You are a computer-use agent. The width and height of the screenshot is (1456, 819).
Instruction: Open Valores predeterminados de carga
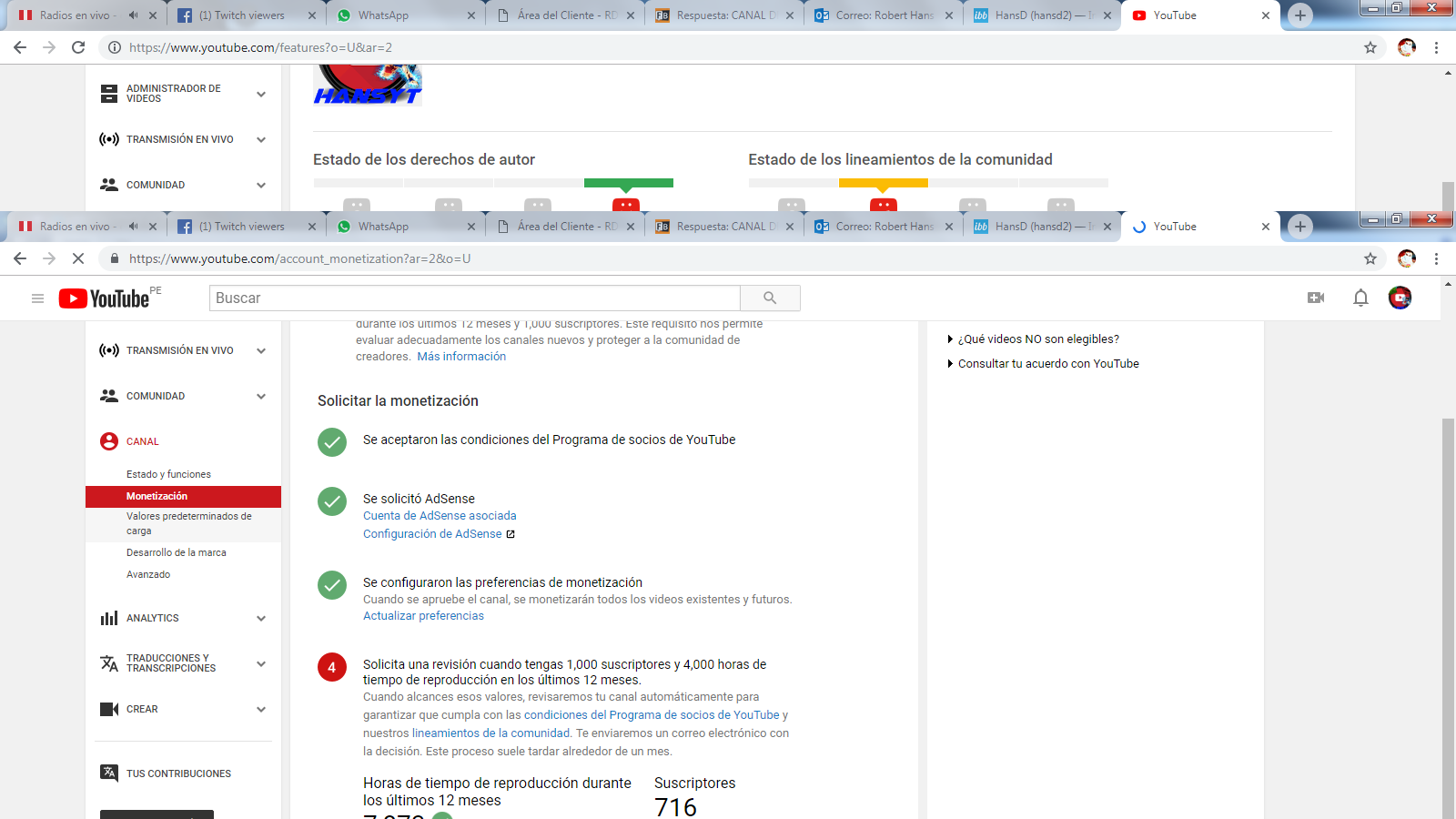(189, 523)
